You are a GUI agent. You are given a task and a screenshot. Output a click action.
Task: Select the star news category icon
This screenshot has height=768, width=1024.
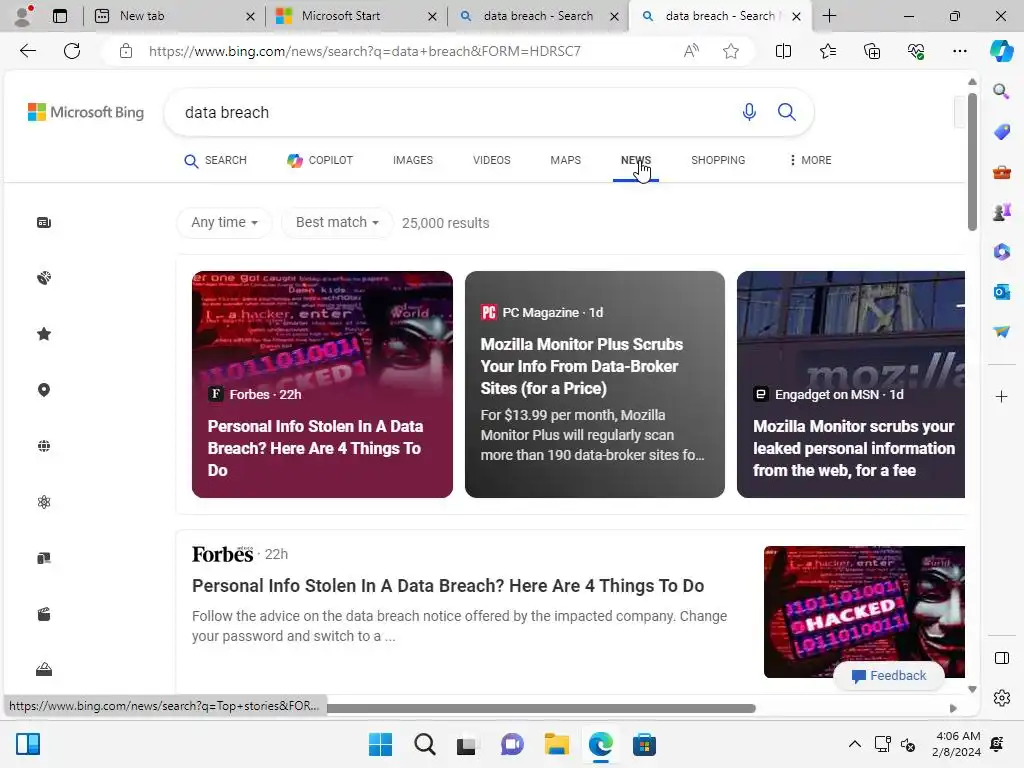click(44, 334)
